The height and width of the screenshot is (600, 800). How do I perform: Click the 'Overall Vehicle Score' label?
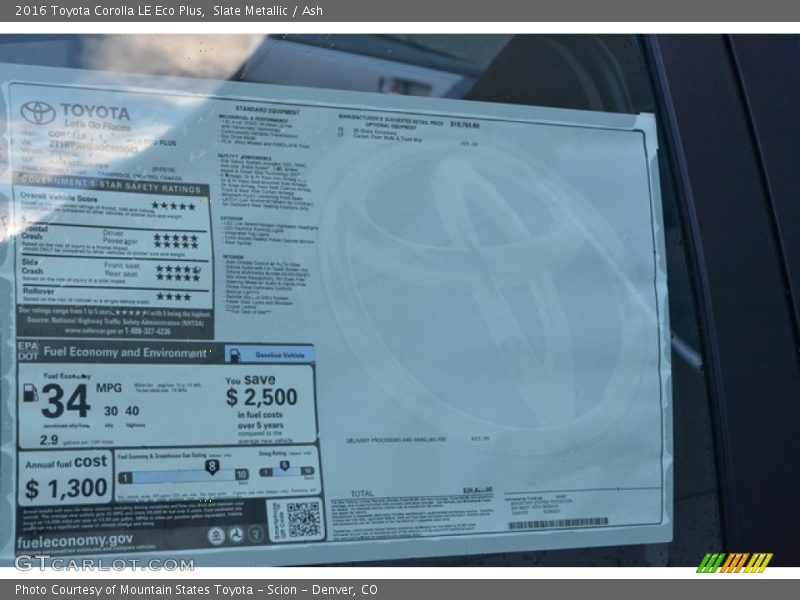tap(58, 197)
